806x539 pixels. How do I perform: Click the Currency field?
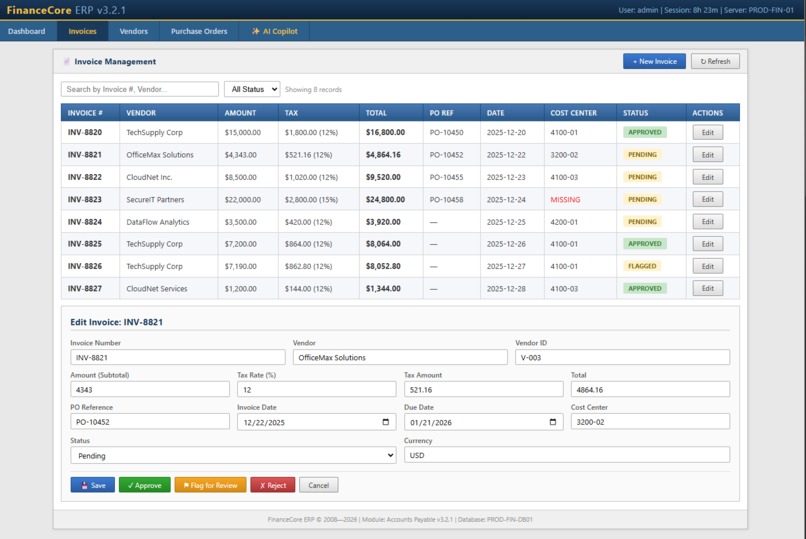point(567,455)
